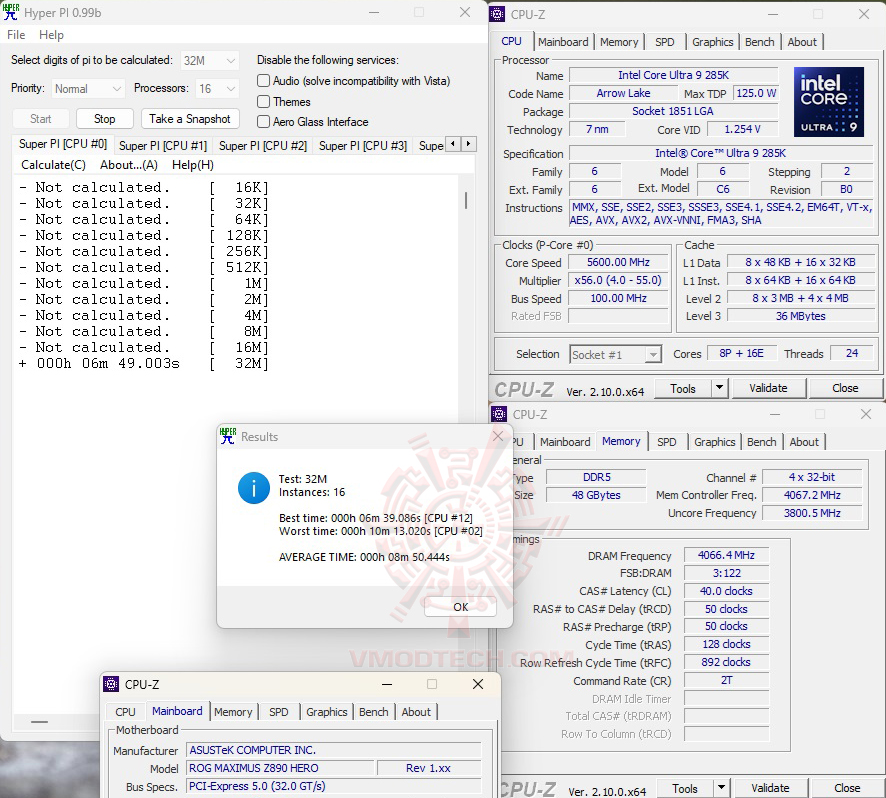Open Graphics tab in top CPU-Z window
The height and width of the screenshot is (798, 886).
712,42
